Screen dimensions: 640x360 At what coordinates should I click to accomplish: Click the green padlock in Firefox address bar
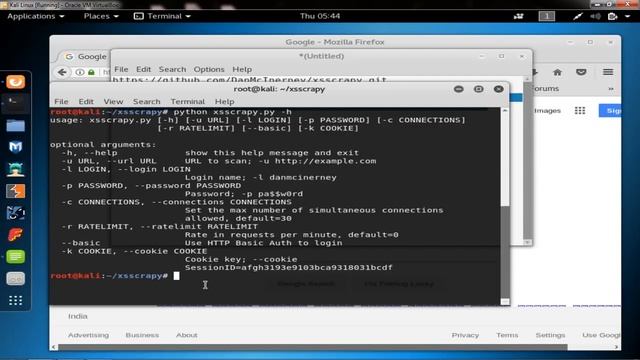click(91, 72)
